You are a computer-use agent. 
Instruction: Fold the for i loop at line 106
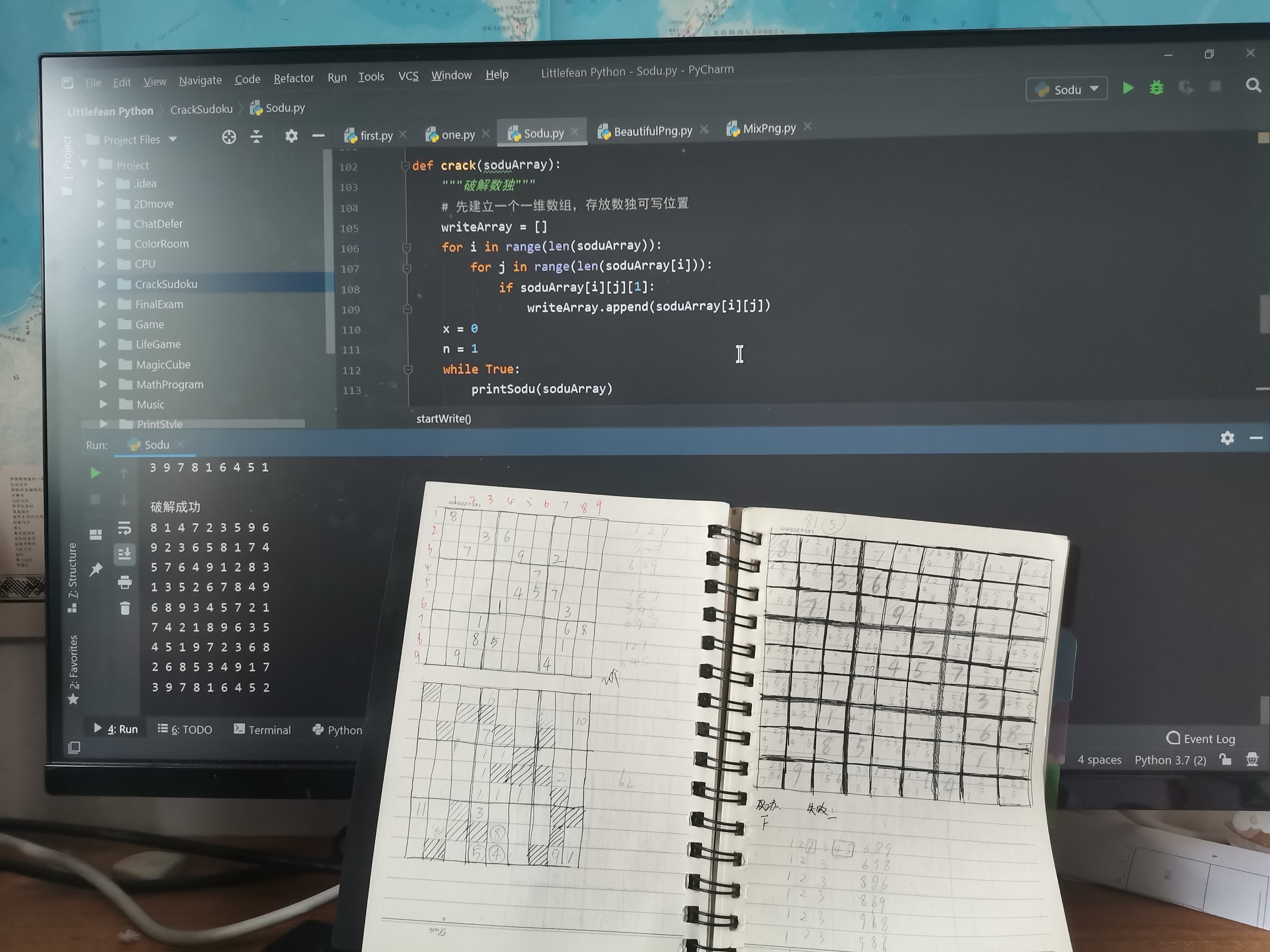406,248
